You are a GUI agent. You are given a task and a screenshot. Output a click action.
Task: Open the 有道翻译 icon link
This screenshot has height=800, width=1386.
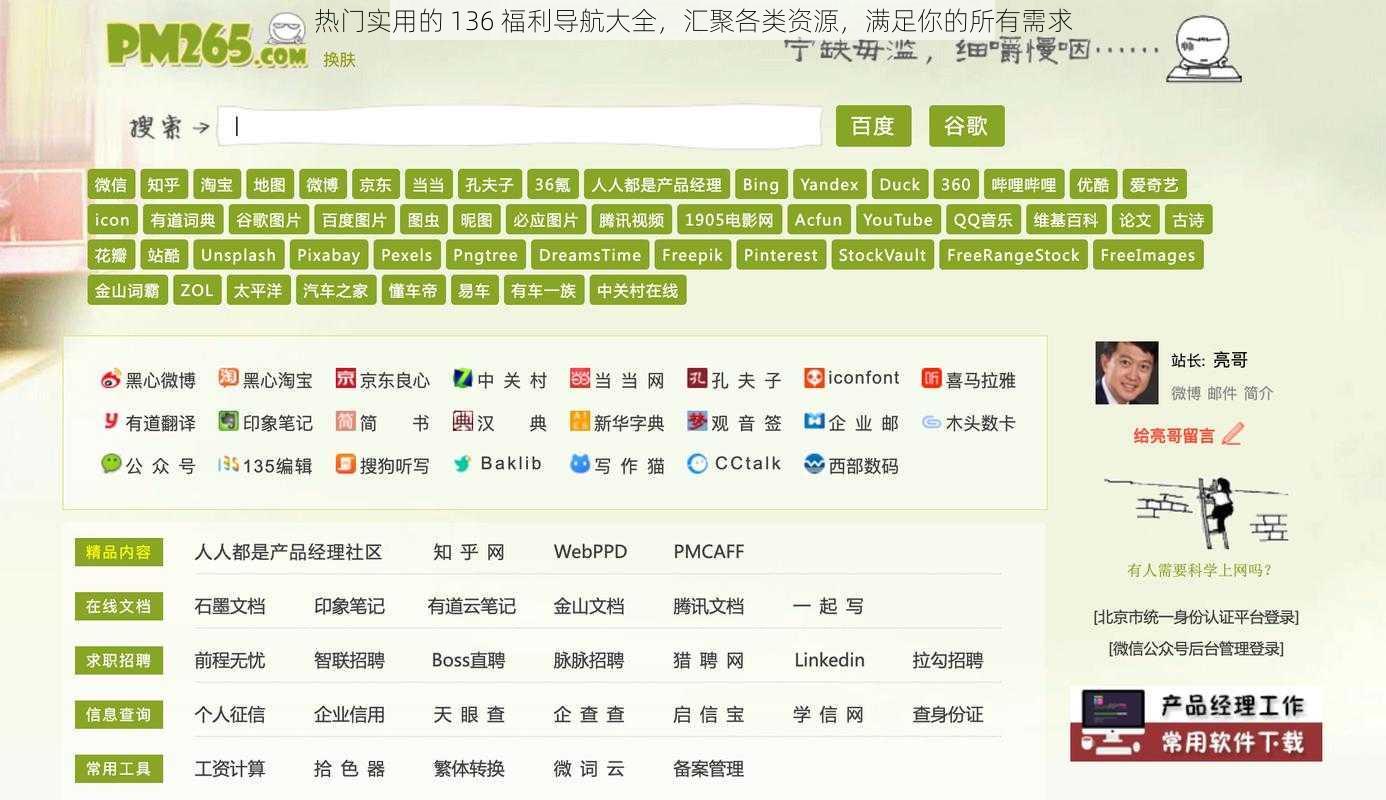(148, 423)
